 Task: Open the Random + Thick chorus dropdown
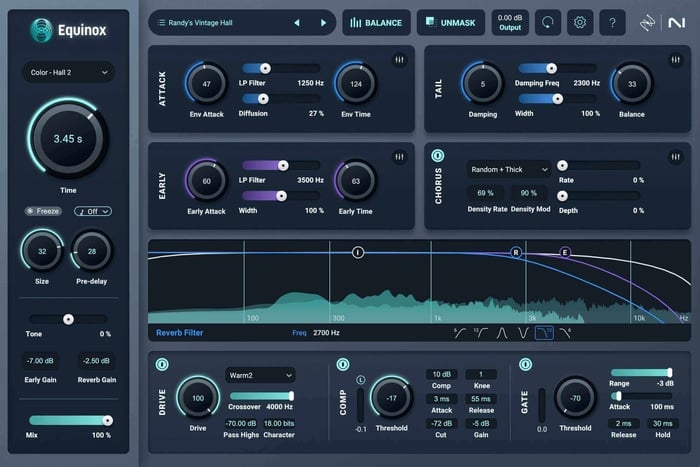click(x=508, y=170)
